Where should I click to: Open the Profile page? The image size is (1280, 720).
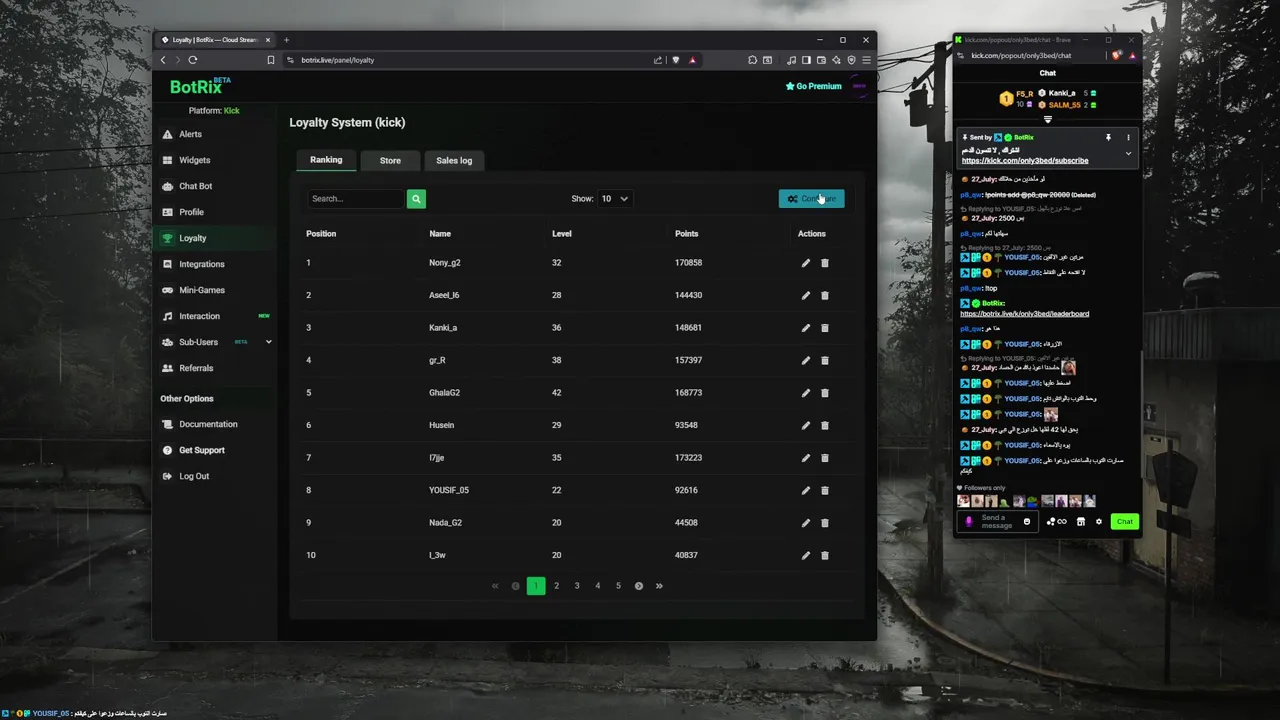[x=191, y=212]
